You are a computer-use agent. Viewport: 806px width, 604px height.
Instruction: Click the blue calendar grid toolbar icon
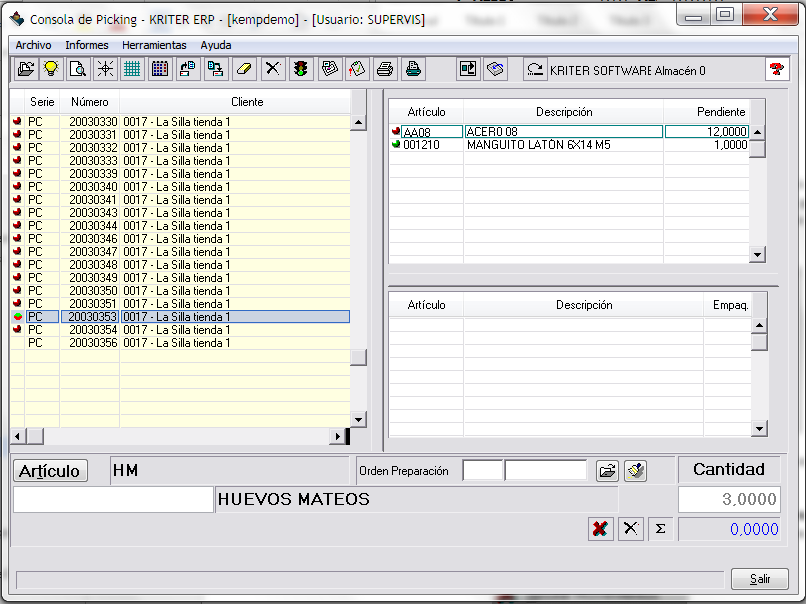point(160,69)
